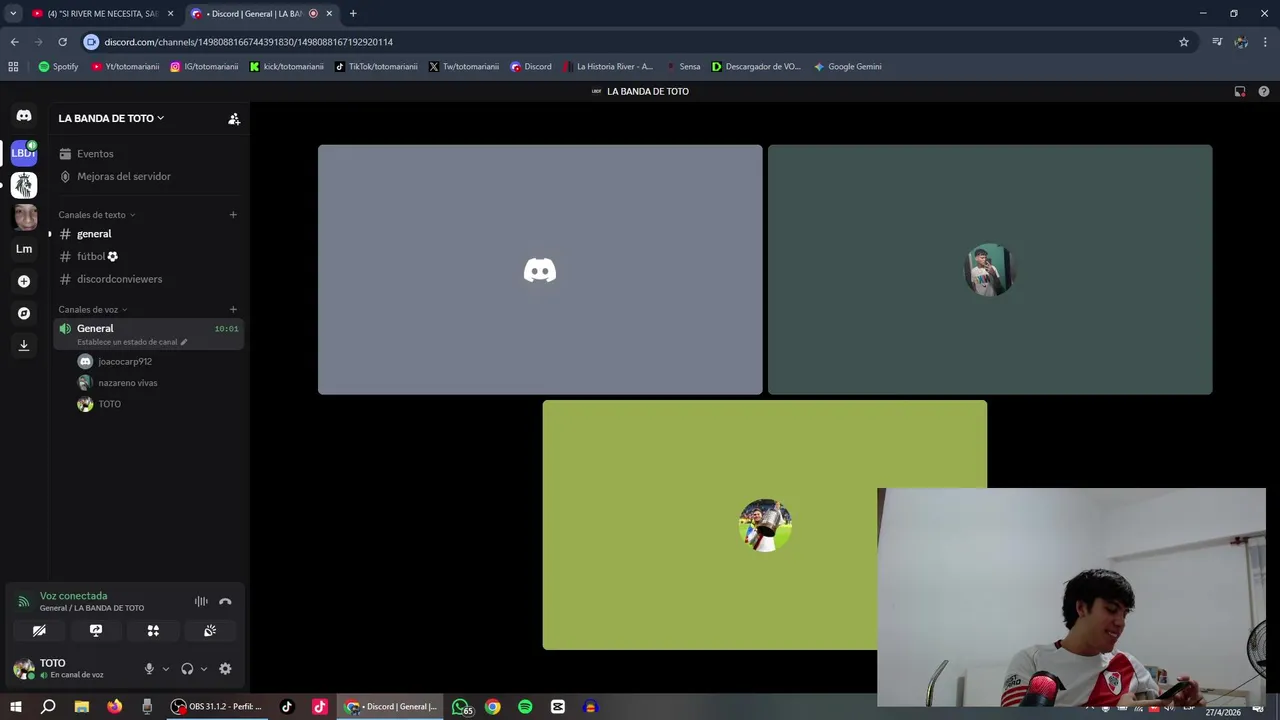The height and width of the screenshot is (720, 1280).
Task: Open Firefox from the taskbar
Action: click(x=114, y=707)
